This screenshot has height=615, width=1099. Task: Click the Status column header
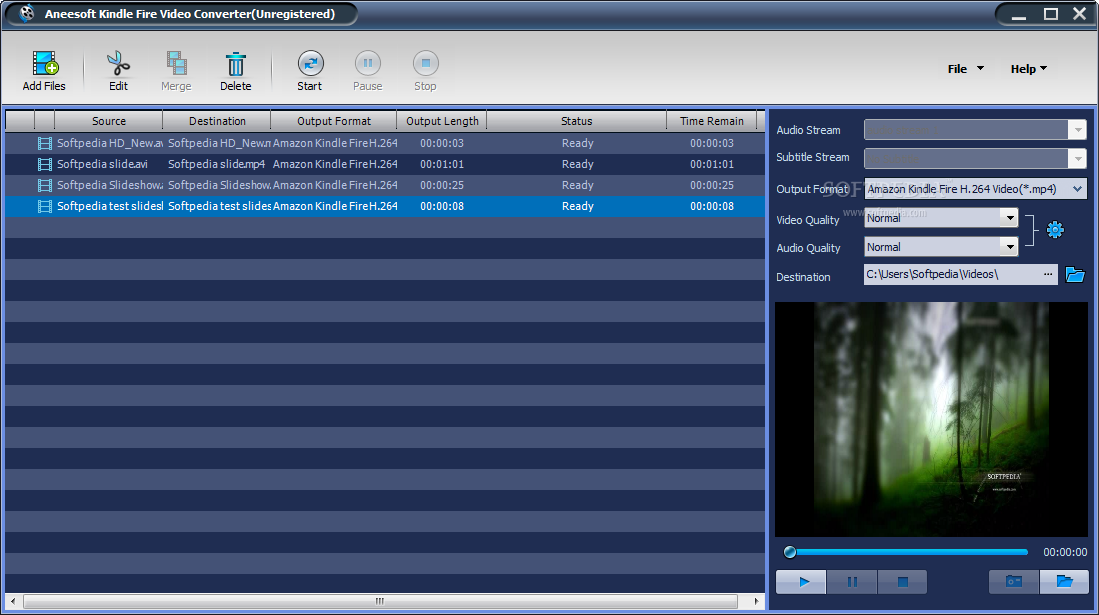(576, 121)
